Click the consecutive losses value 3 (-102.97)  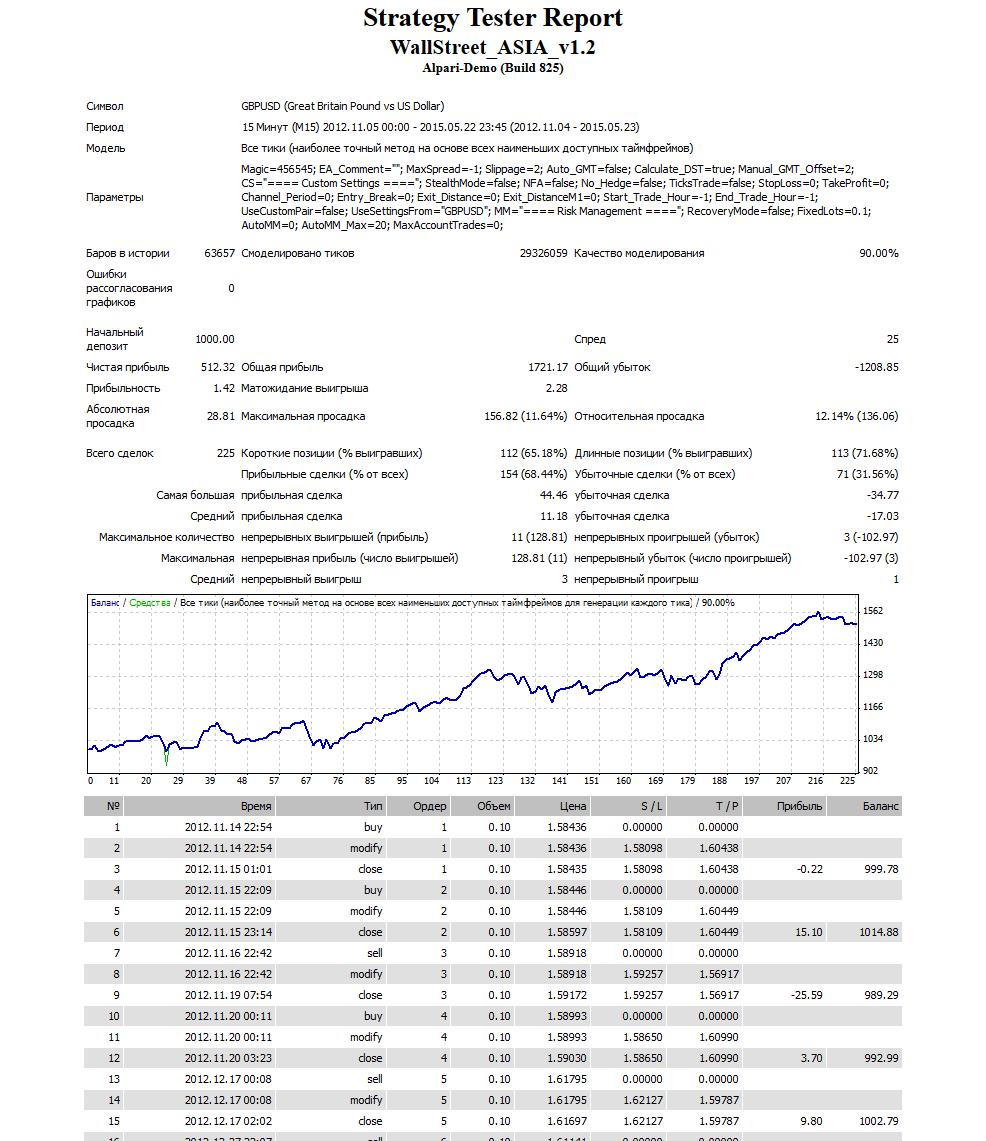pos(871,538)
